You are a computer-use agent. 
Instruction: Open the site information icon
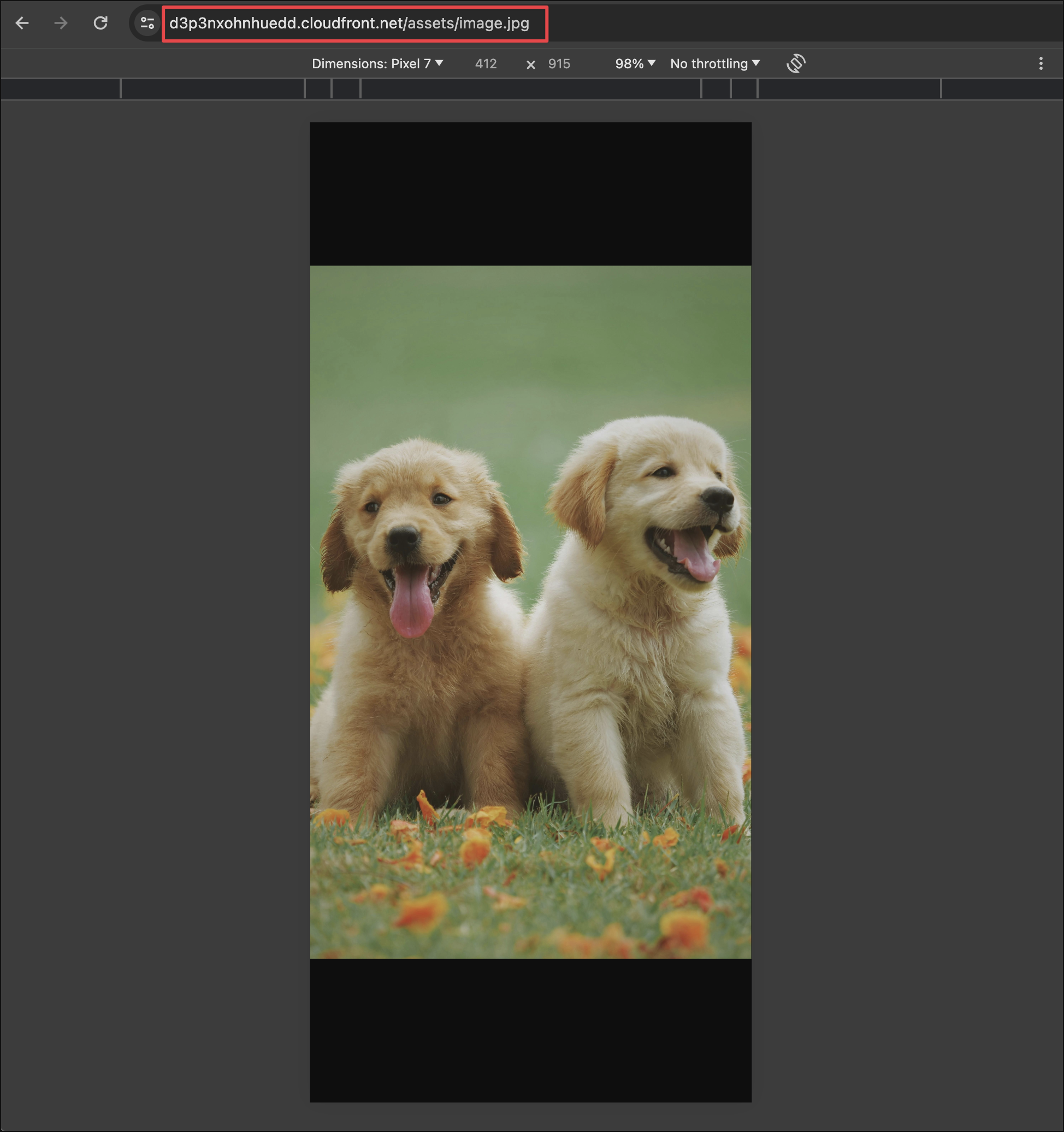tap(147, 23)
